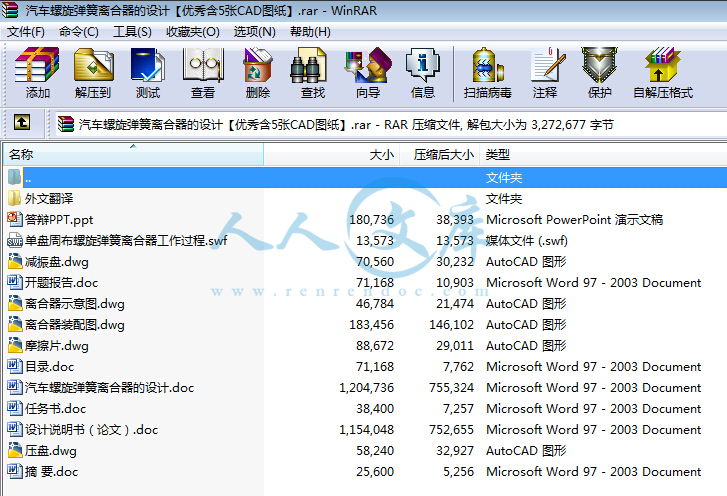
Task: Open the 文件(F) menu
Action: click(26, 32)
